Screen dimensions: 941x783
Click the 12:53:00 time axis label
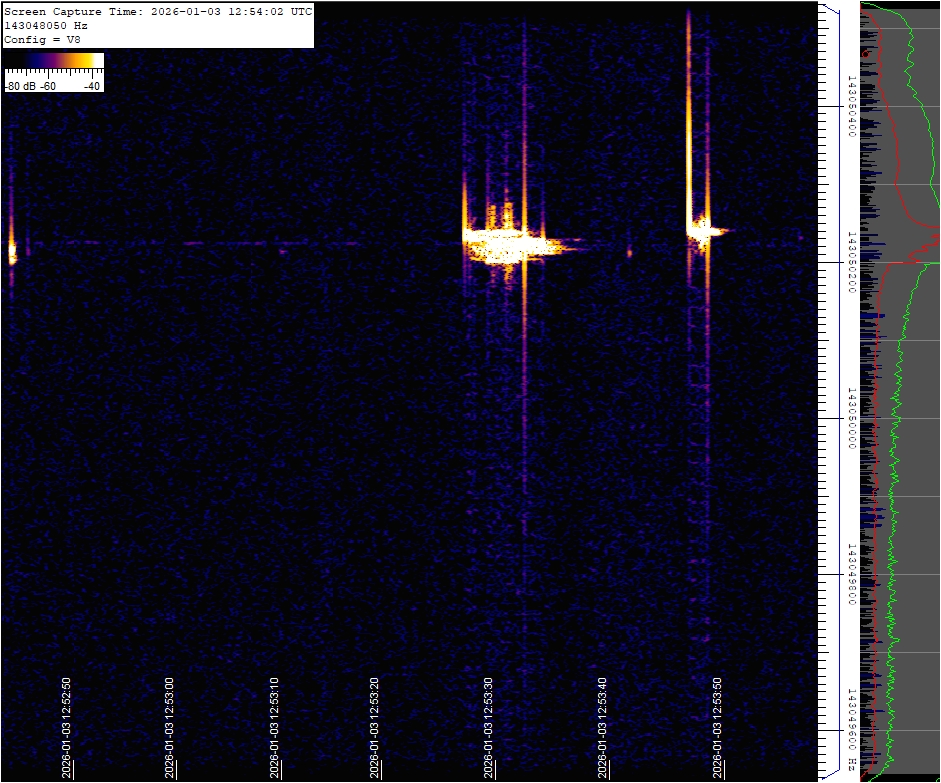tap(169, 728)
